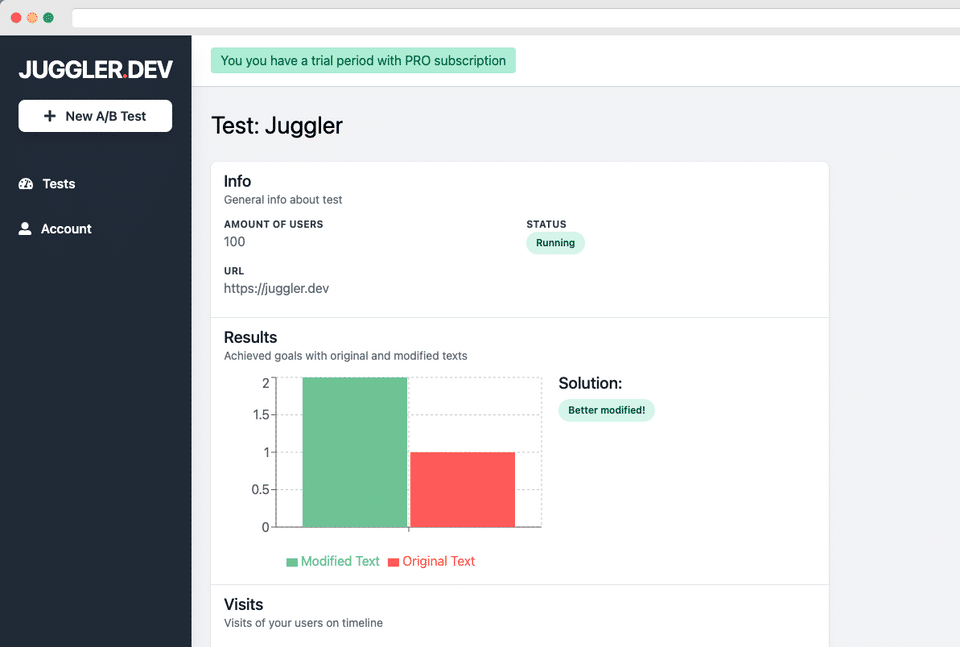Click the Tests dashboard gauge icon
This screenshot has height=647, width=960.
coord(26,184)
